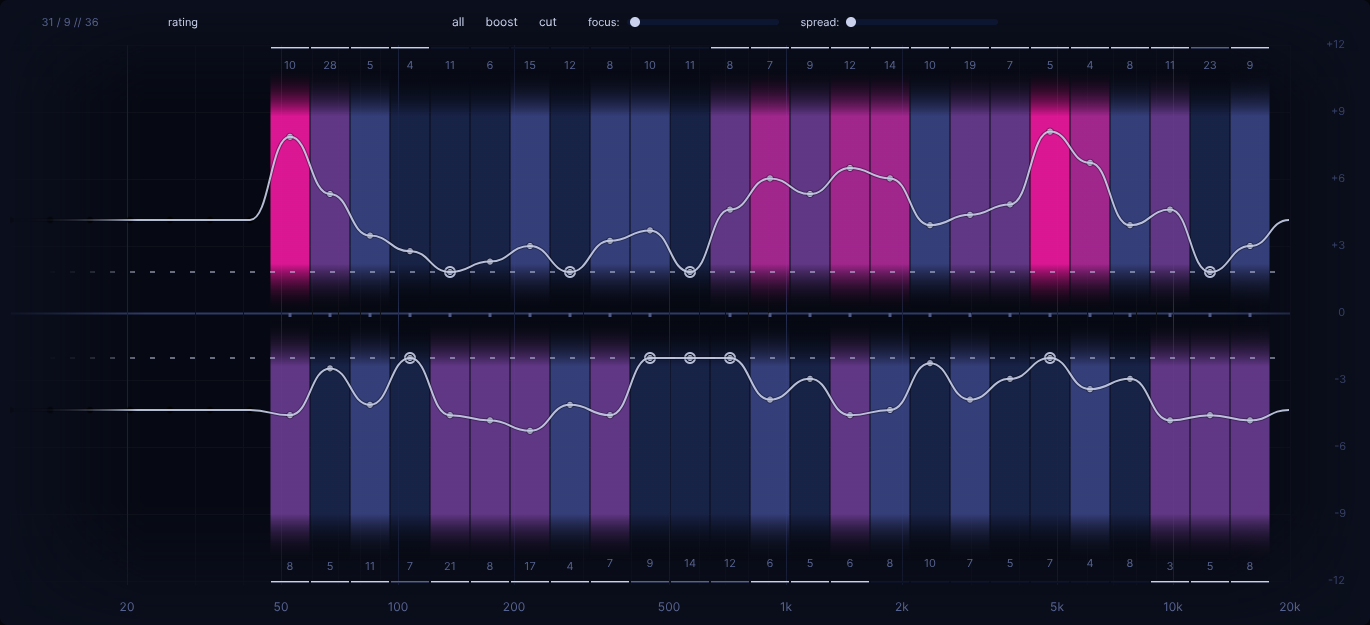Click the spread slider handle

click(851, 22)
